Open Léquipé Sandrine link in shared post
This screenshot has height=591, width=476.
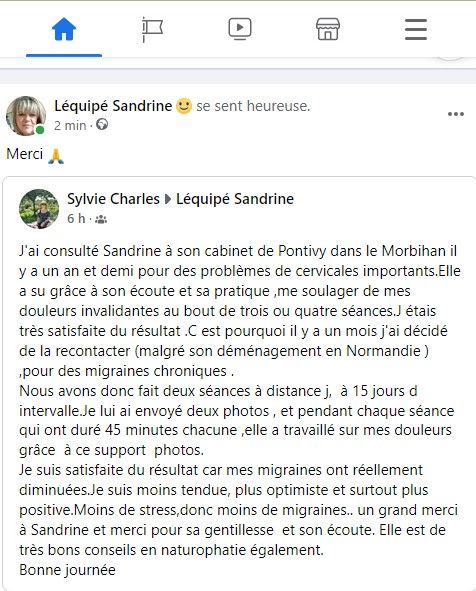click(x=235, y=199)
